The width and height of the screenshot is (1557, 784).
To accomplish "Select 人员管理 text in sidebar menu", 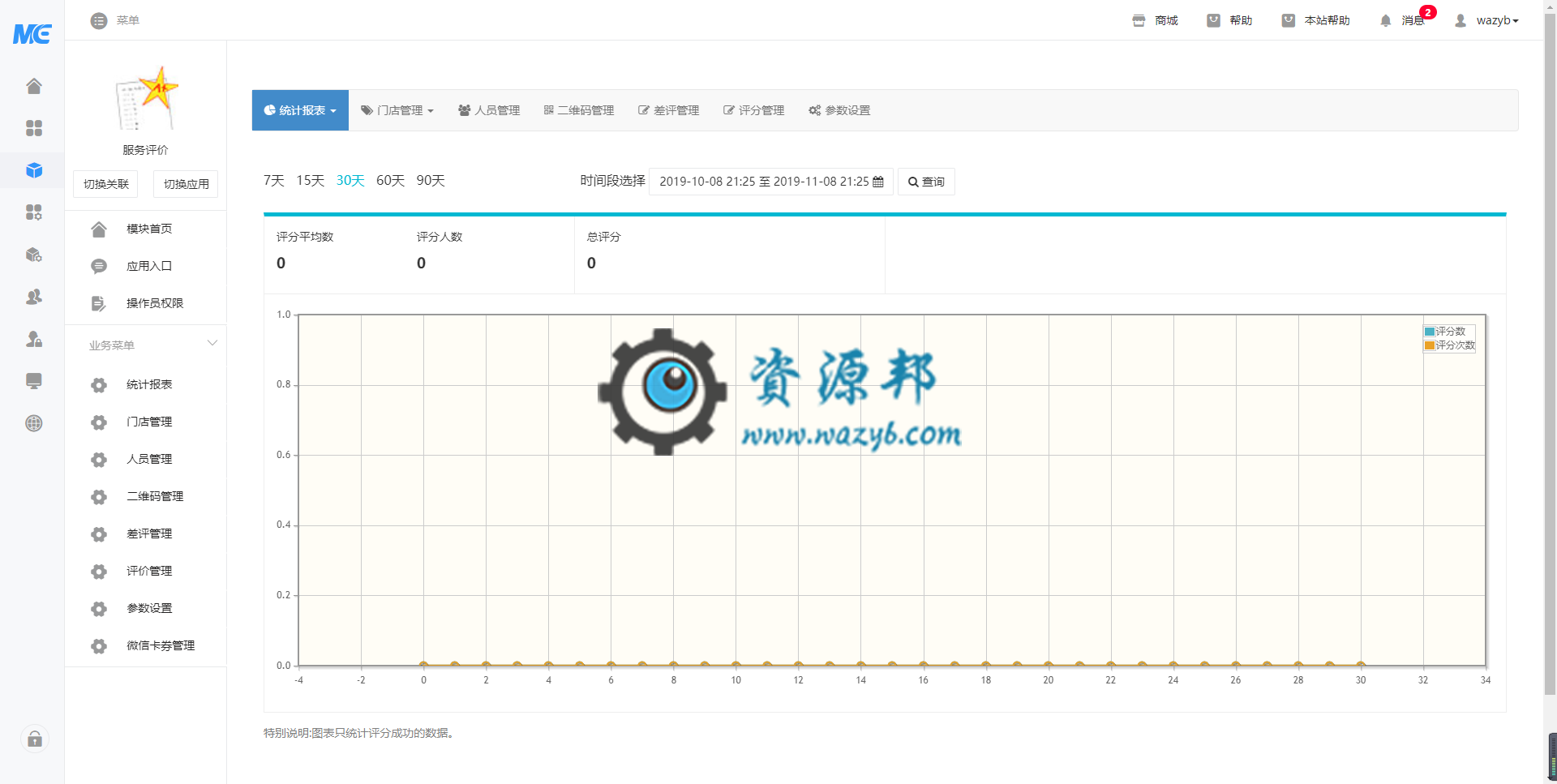I will click(149, 459).
